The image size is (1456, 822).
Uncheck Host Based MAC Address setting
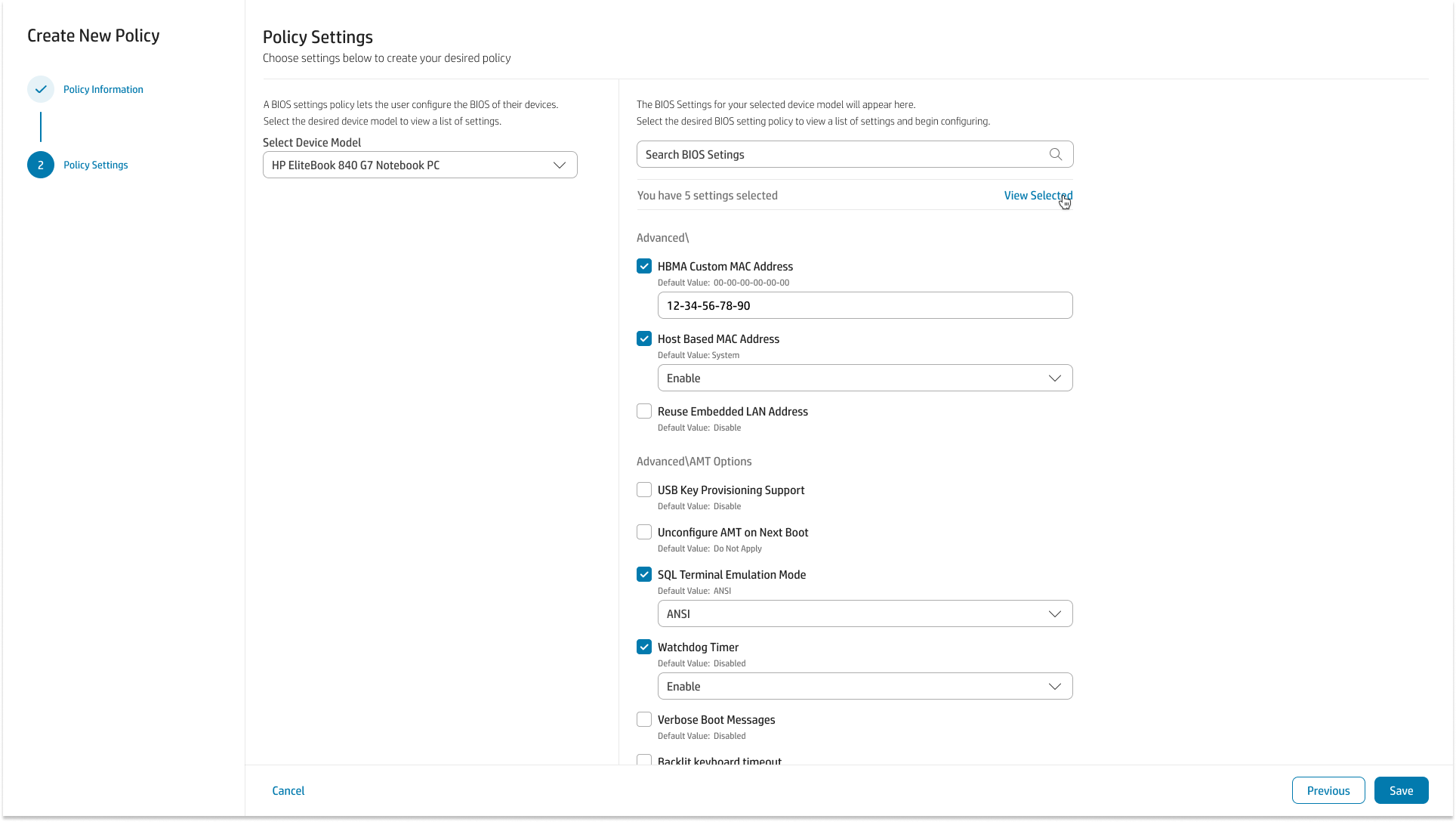(x=643, y=338)
